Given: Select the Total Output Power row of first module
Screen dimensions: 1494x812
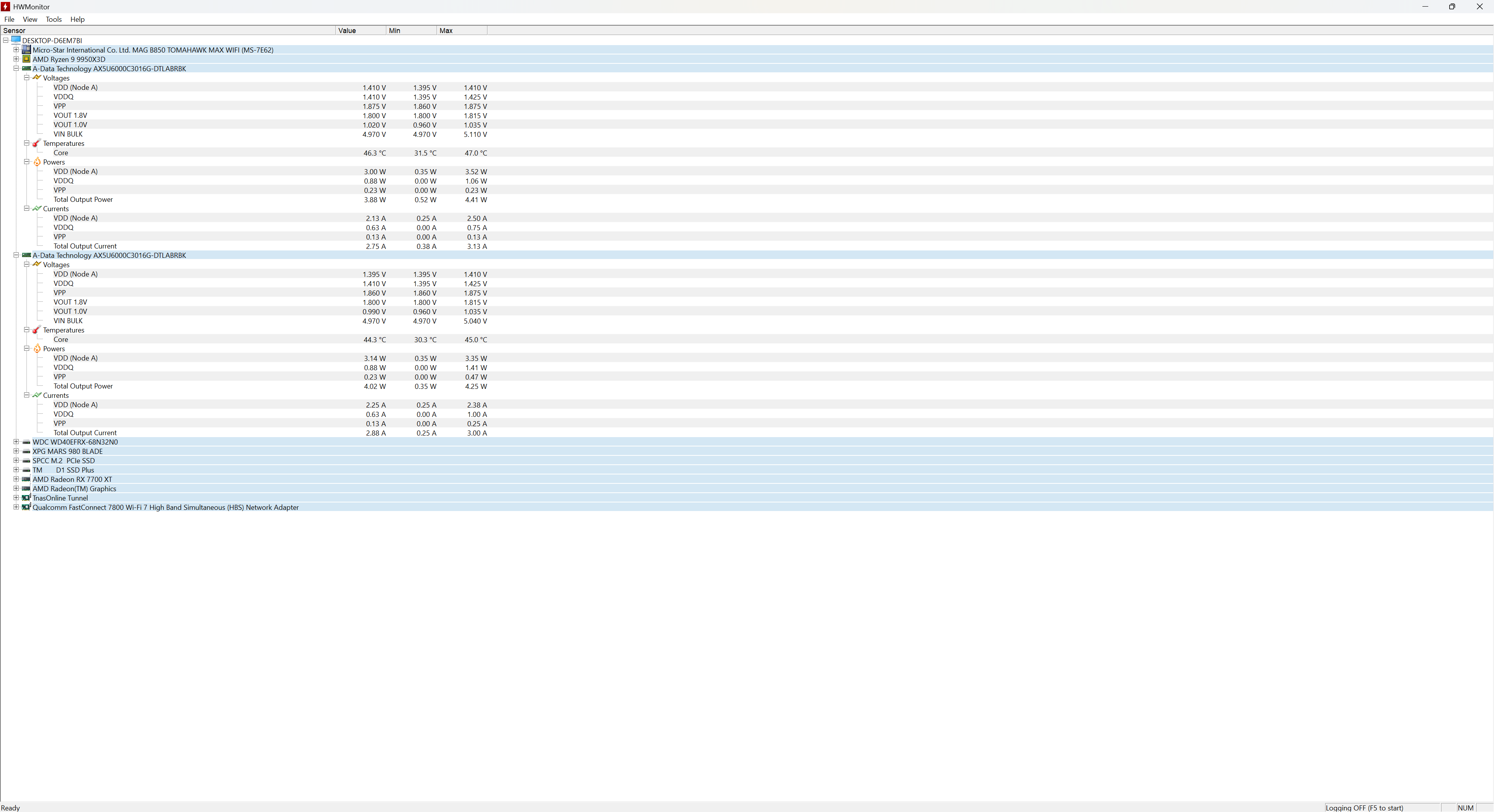Looking at the screenshot, I should click(83, 199).
